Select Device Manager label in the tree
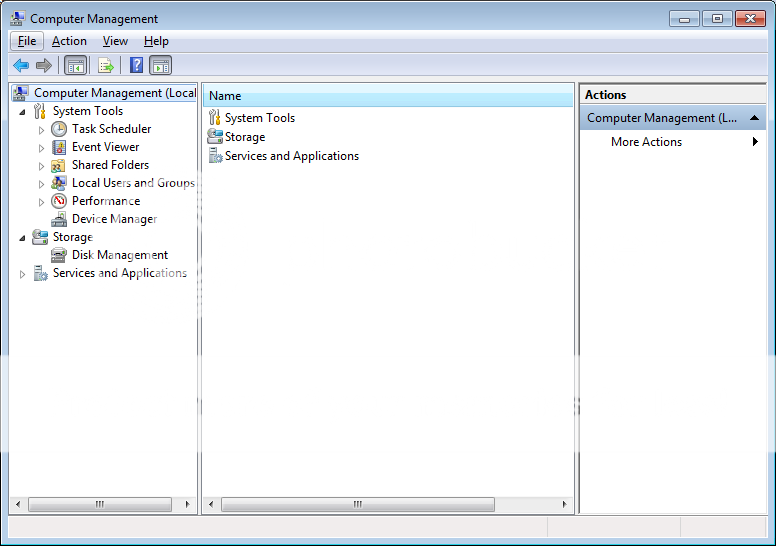 [114, 219]
